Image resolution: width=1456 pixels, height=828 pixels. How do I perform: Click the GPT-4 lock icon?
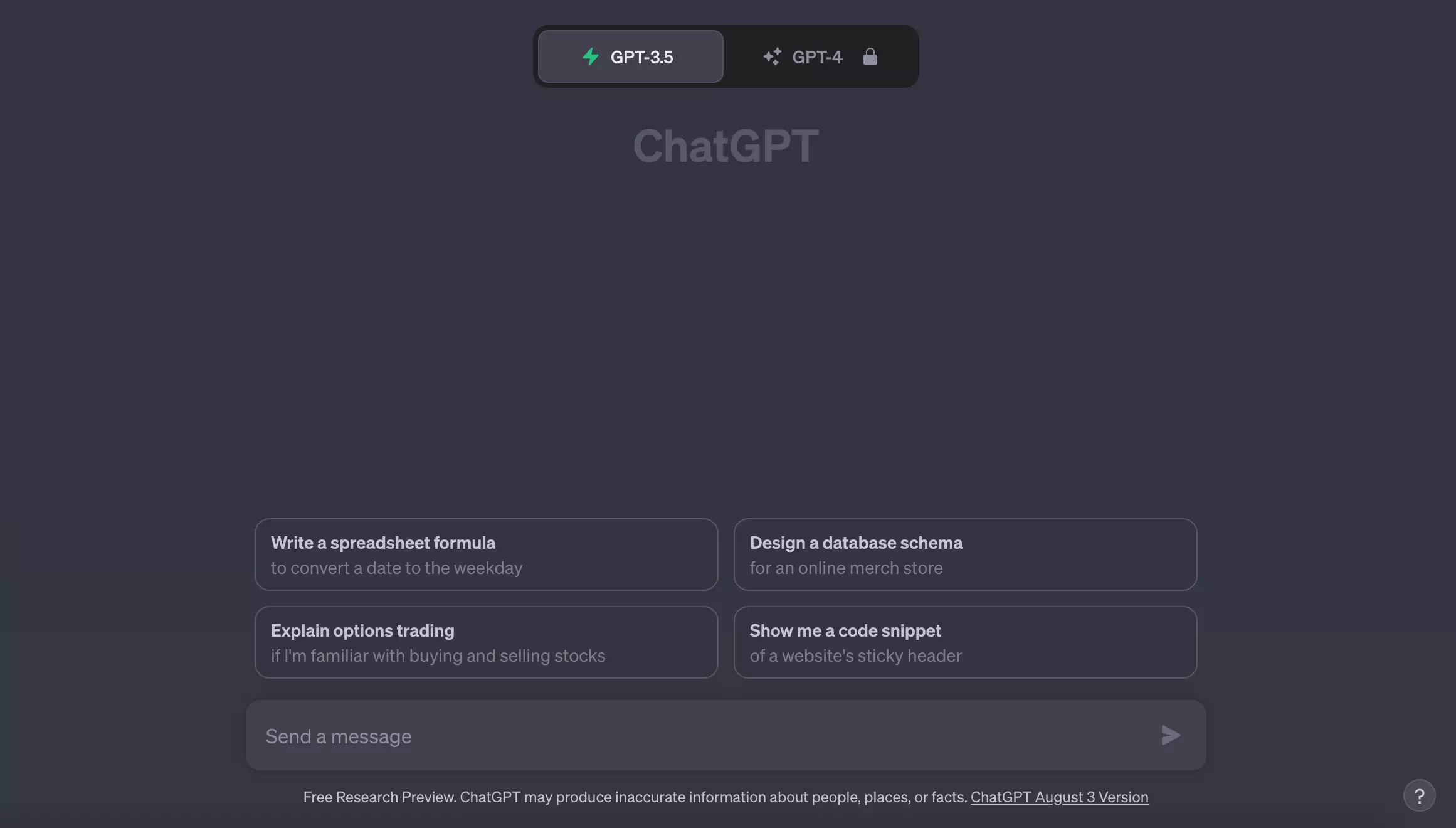point(870,56)
